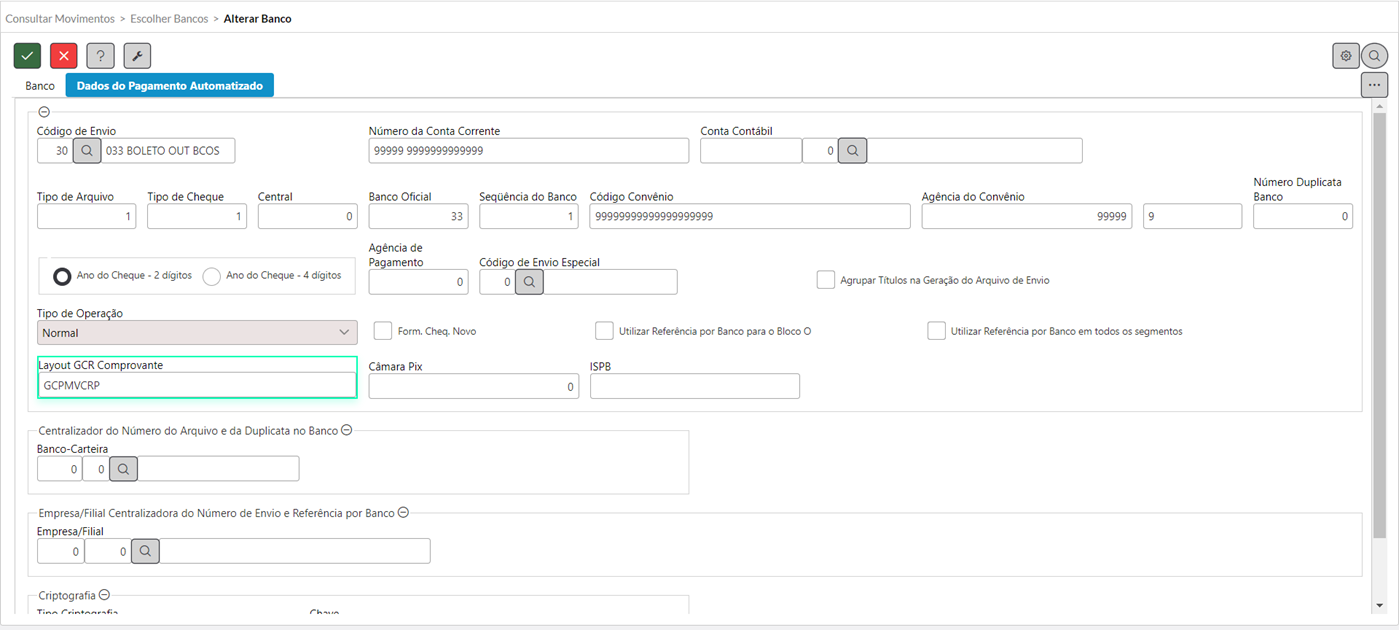1399x630 pixels.
Task: Focus the Banco Oficial field
Action: [419, 216]
